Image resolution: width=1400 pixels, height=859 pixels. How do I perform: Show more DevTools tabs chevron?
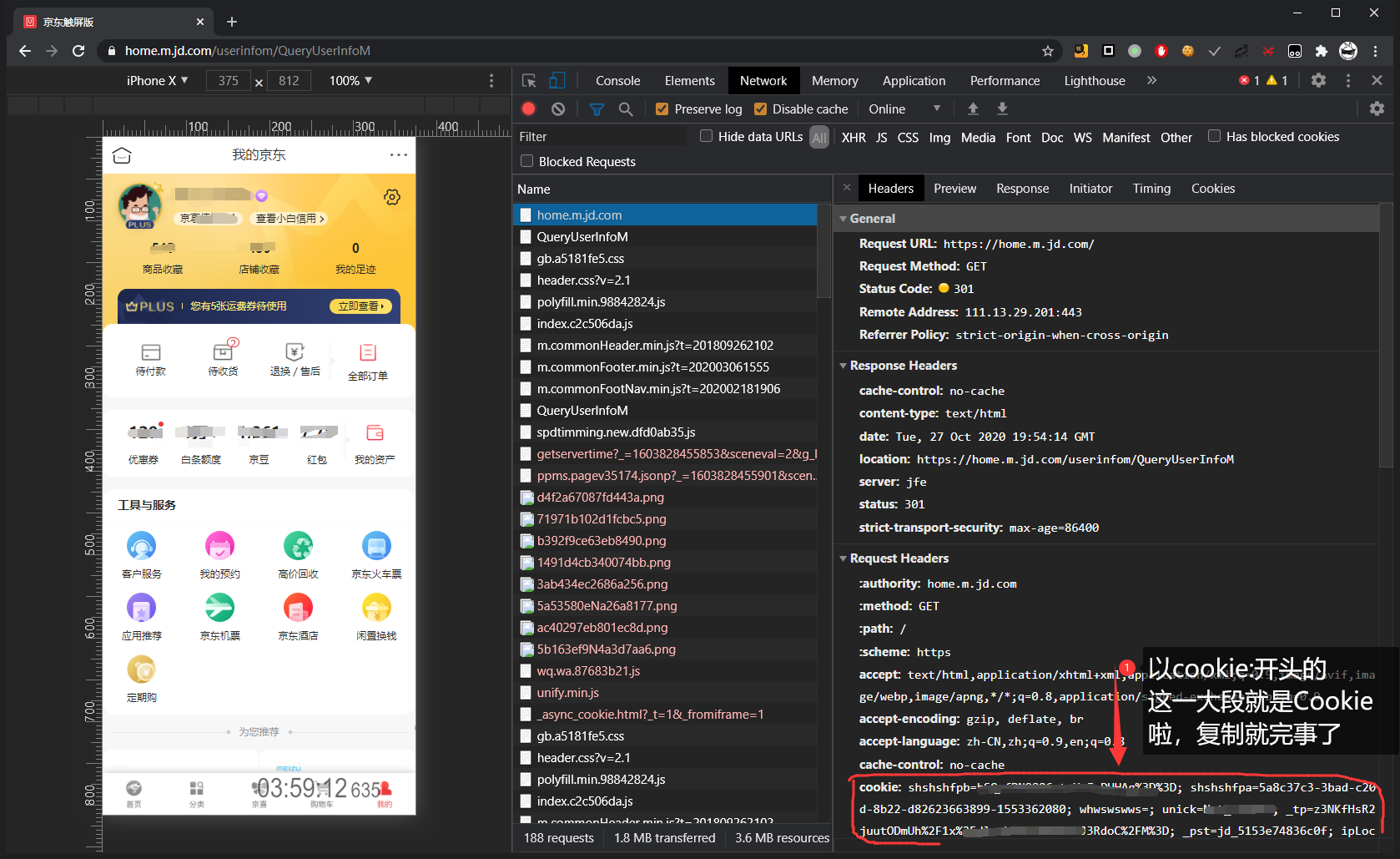click(x=1152, y=80)
